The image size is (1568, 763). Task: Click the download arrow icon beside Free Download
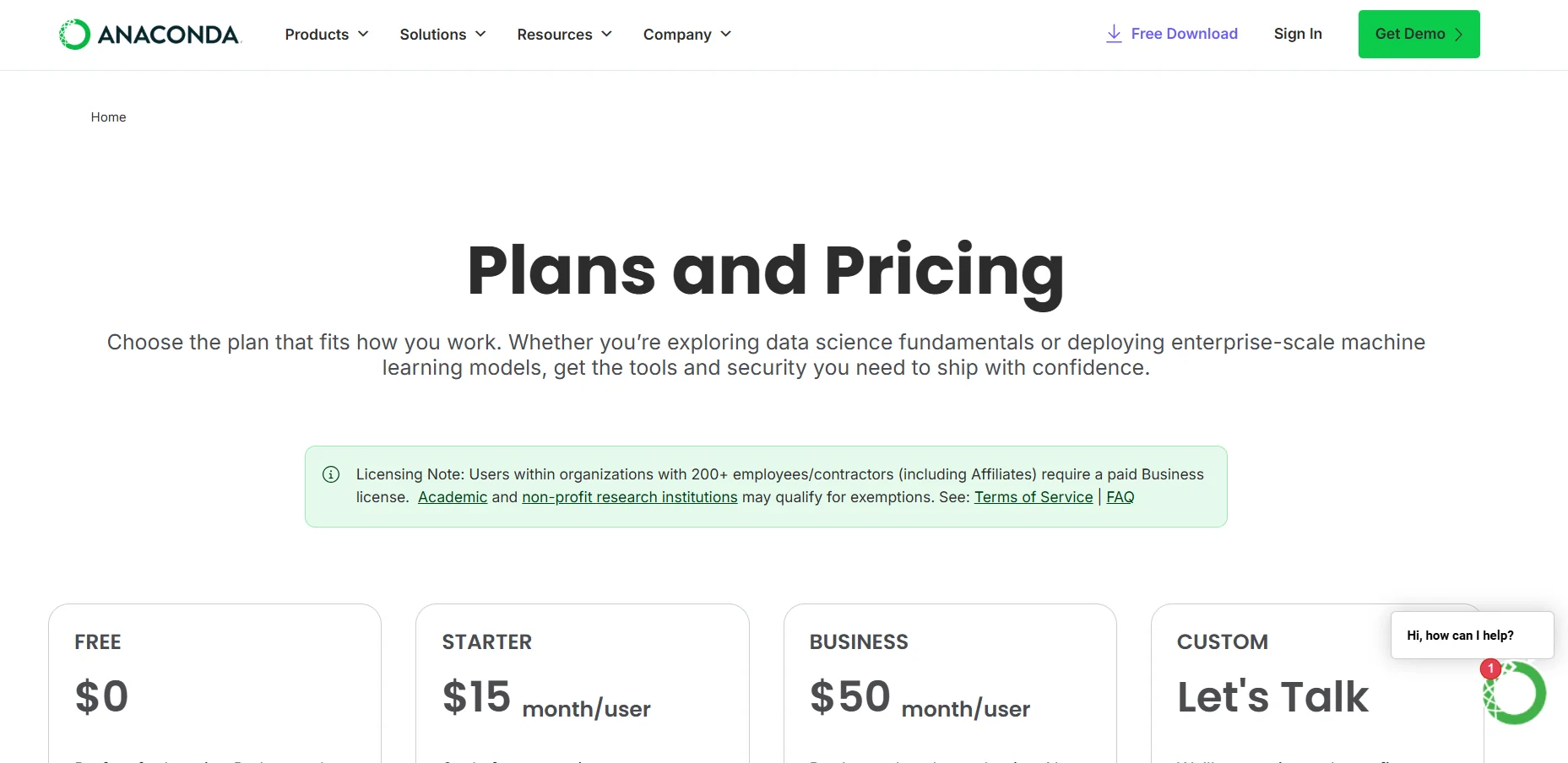tap(1114, 34)
